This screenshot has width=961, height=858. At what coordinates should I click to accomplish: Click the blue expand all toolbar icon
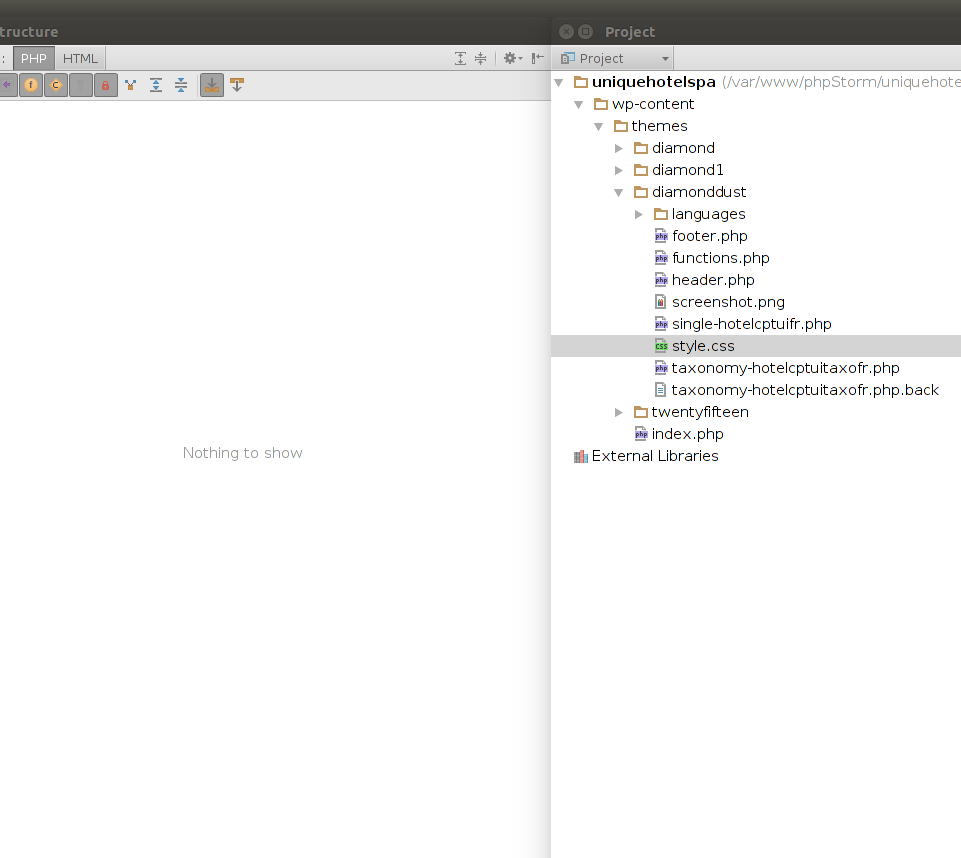click(156, 85)
